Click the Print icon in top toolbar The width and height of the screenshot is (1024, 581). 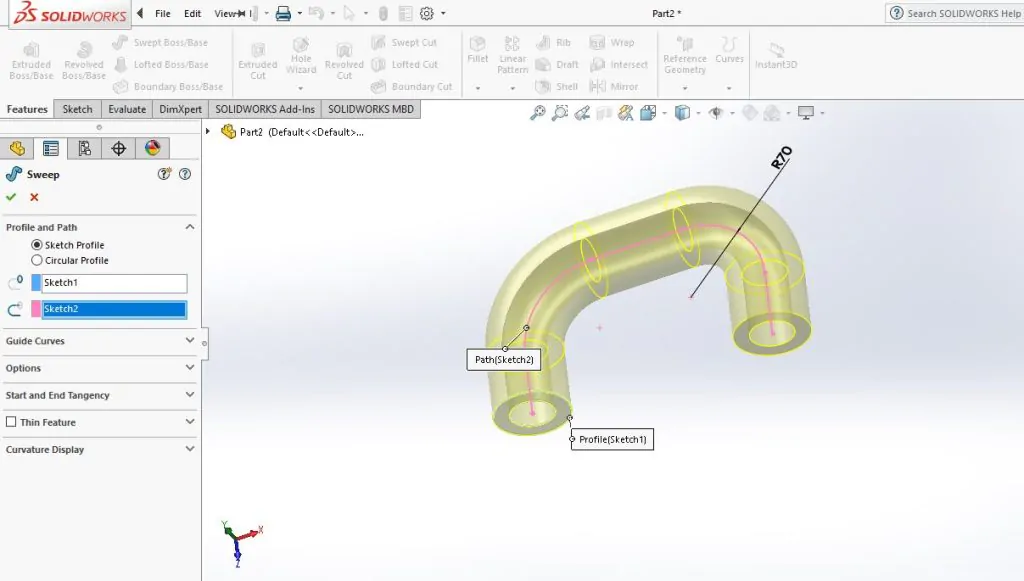point(283,13)
